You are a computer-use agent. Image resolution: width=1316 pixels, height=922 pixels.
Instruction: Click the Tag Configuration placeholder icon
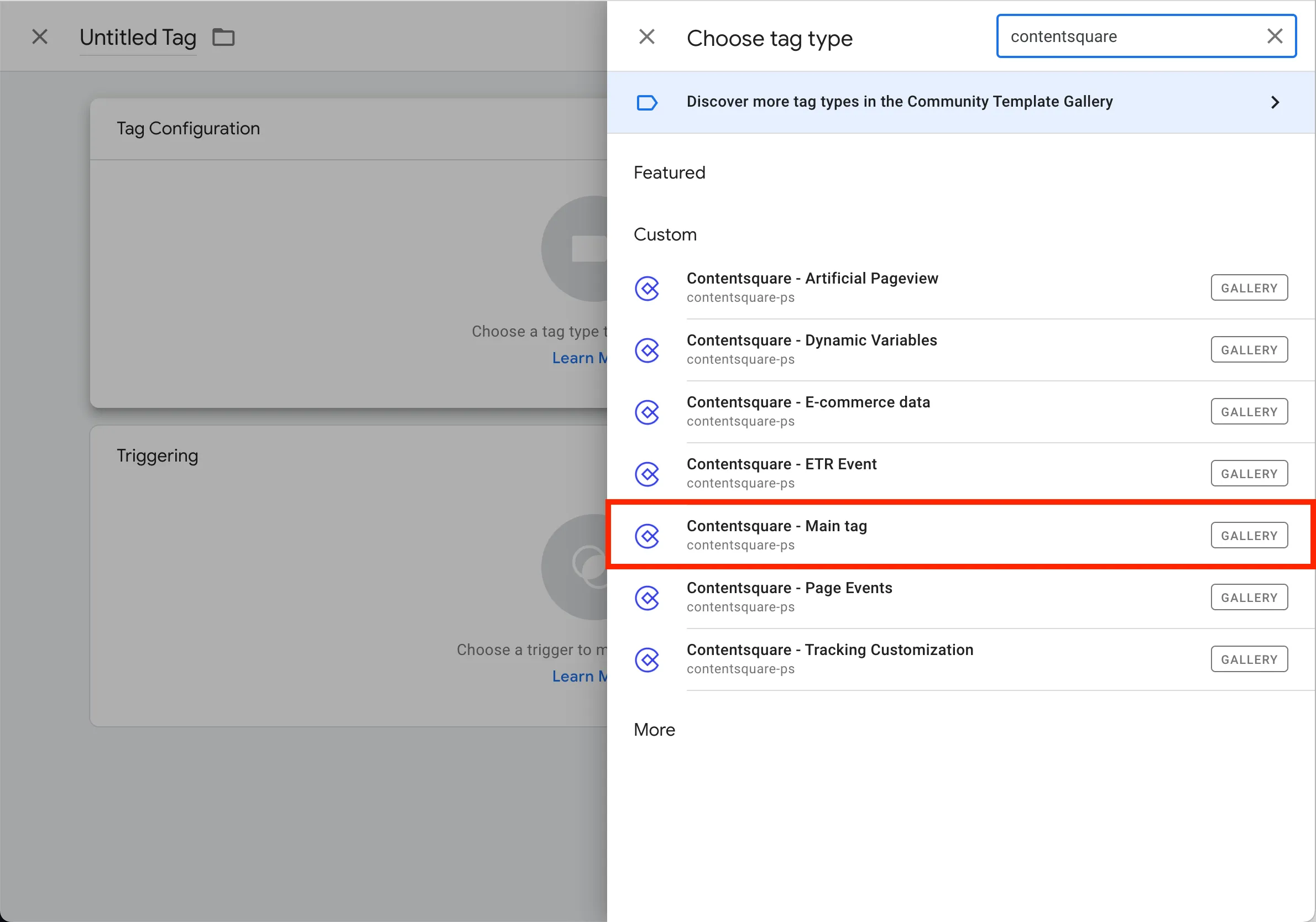point(575,249)
